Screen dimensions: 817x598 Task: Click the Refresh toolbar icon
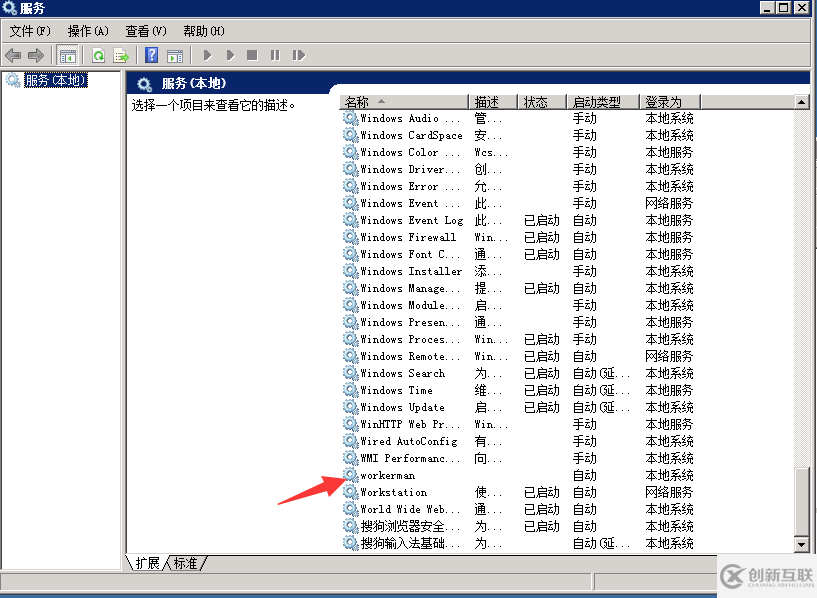98,55
